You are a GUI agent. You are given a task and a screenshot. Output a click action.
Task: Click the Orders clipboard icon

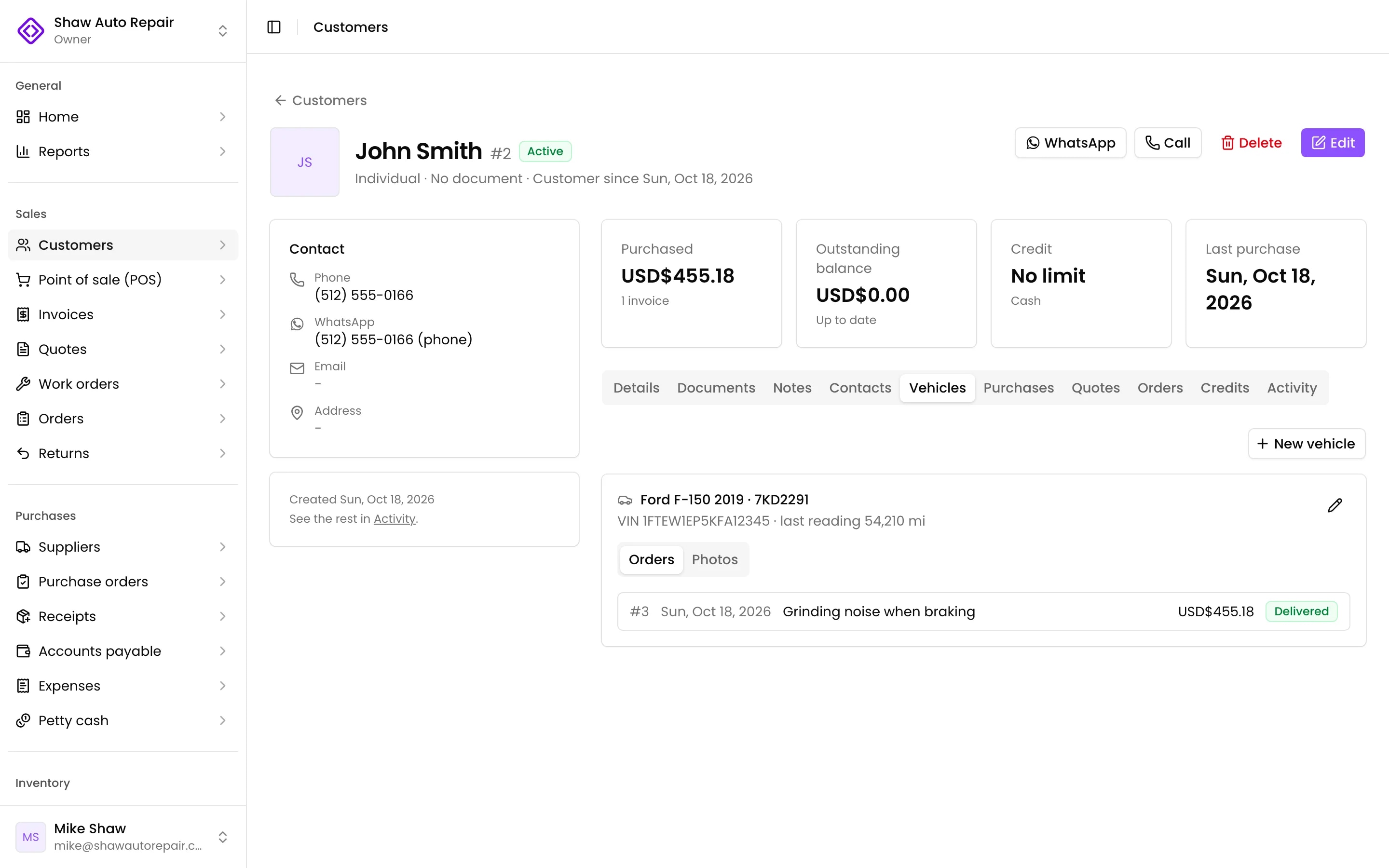tap(23, 419)
